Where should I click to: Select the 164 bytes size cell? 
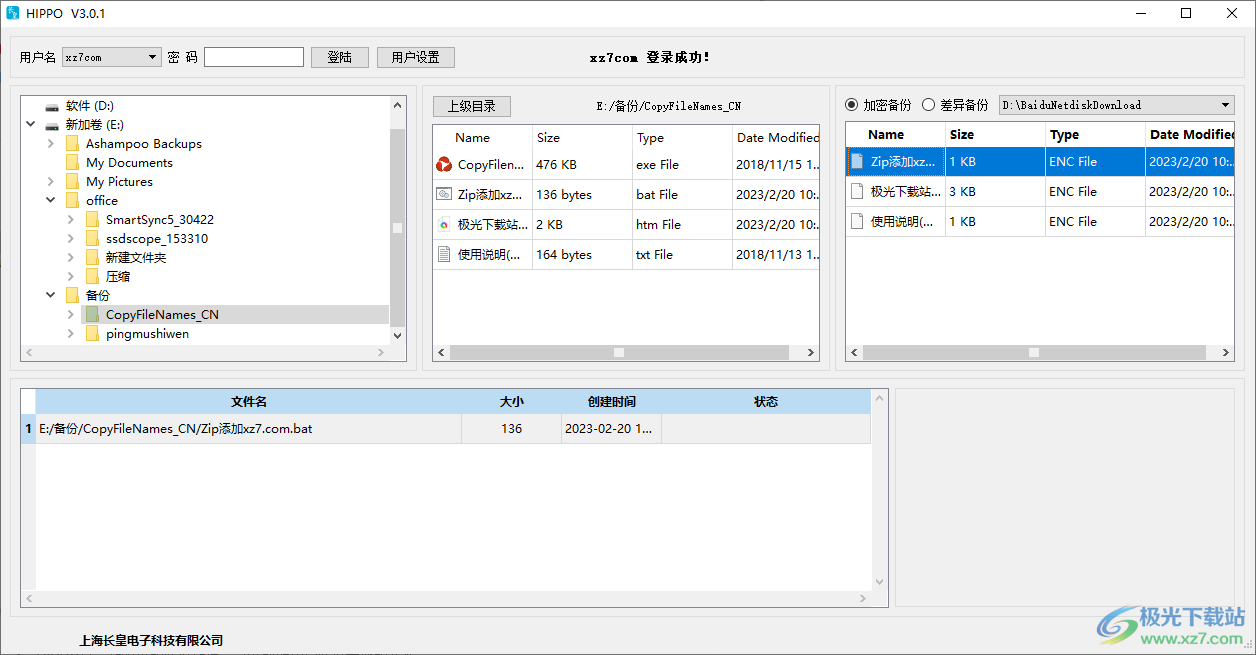(583, 255)
